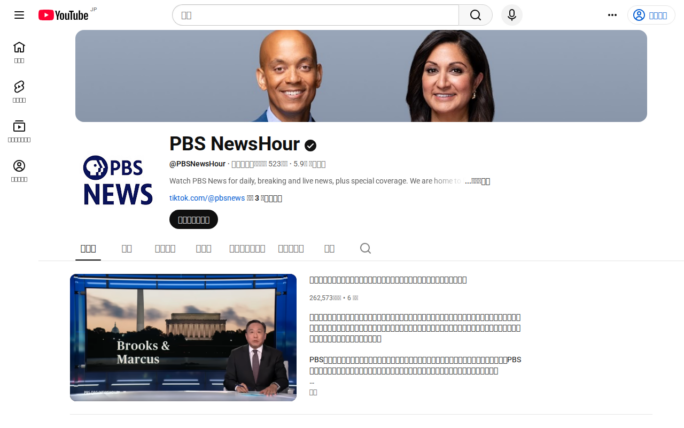Search within channel using tab-row magnifier
The image size is (684, 428).
click(x=365, y=248)
